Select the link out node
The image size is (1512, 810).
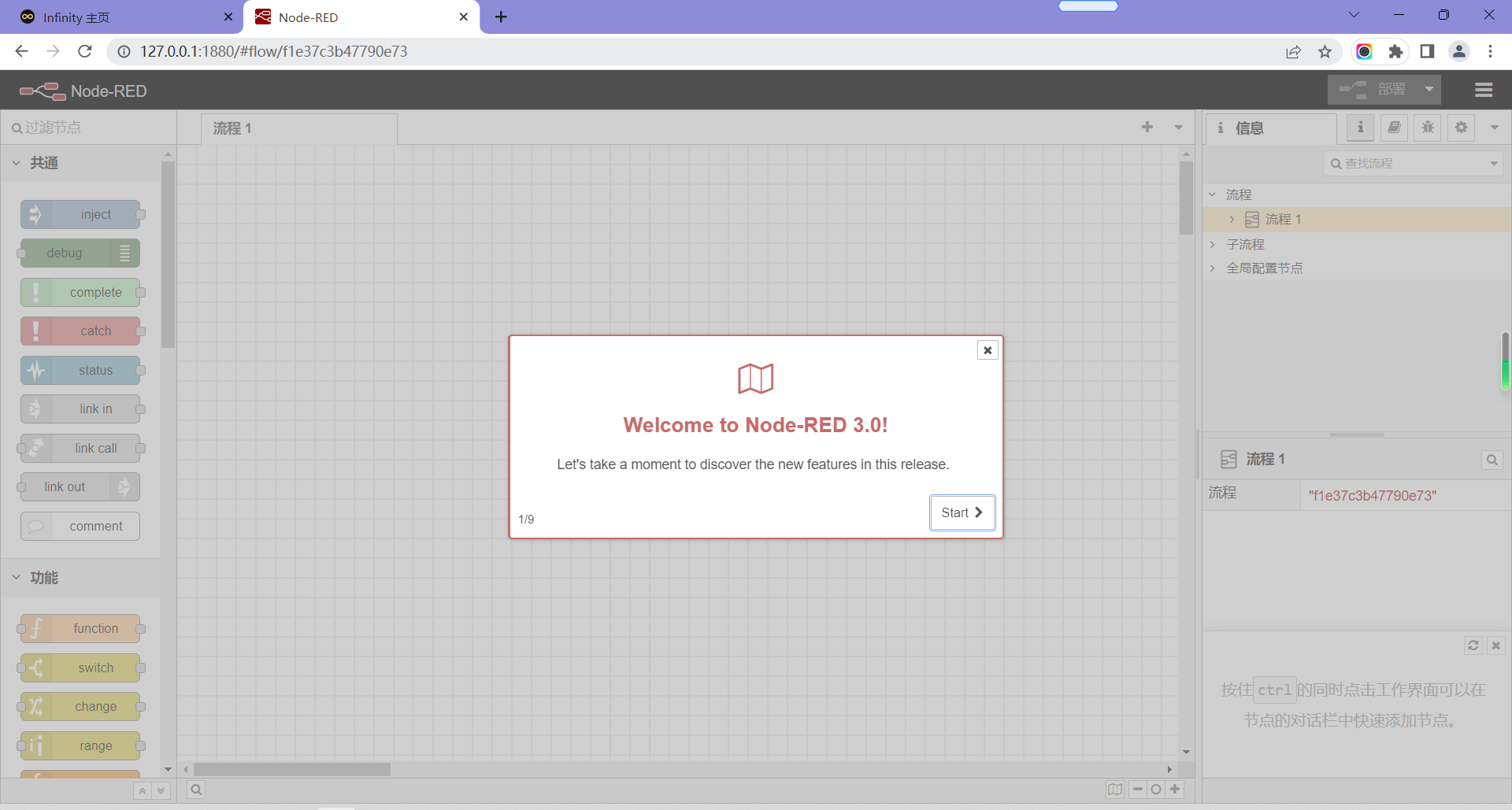click(80, 487)
